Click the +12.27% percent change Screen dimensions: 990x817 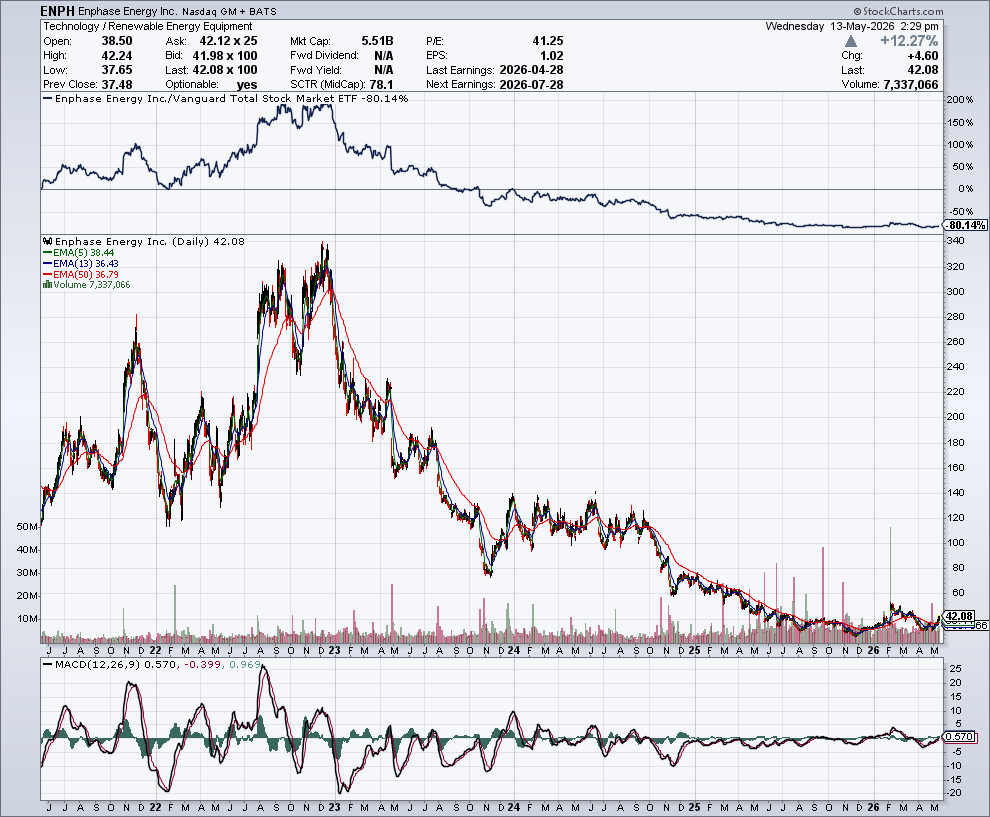tap(909, 41)
